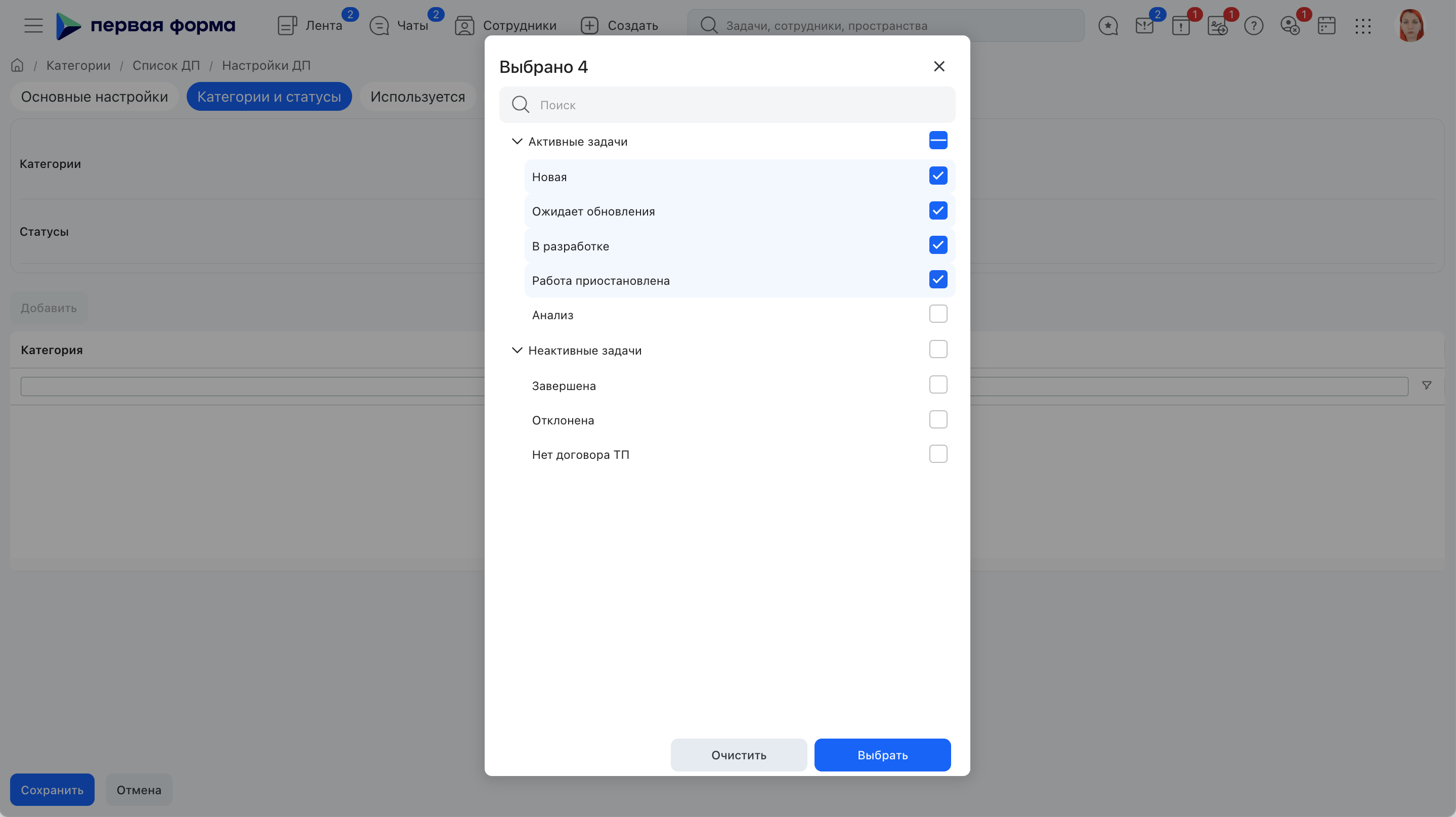Image resolution: width=1456 pixels, height=817 pixels.
Task: Uncheck the Новая status
Action: pyautogui.click(x=938, y=176)
